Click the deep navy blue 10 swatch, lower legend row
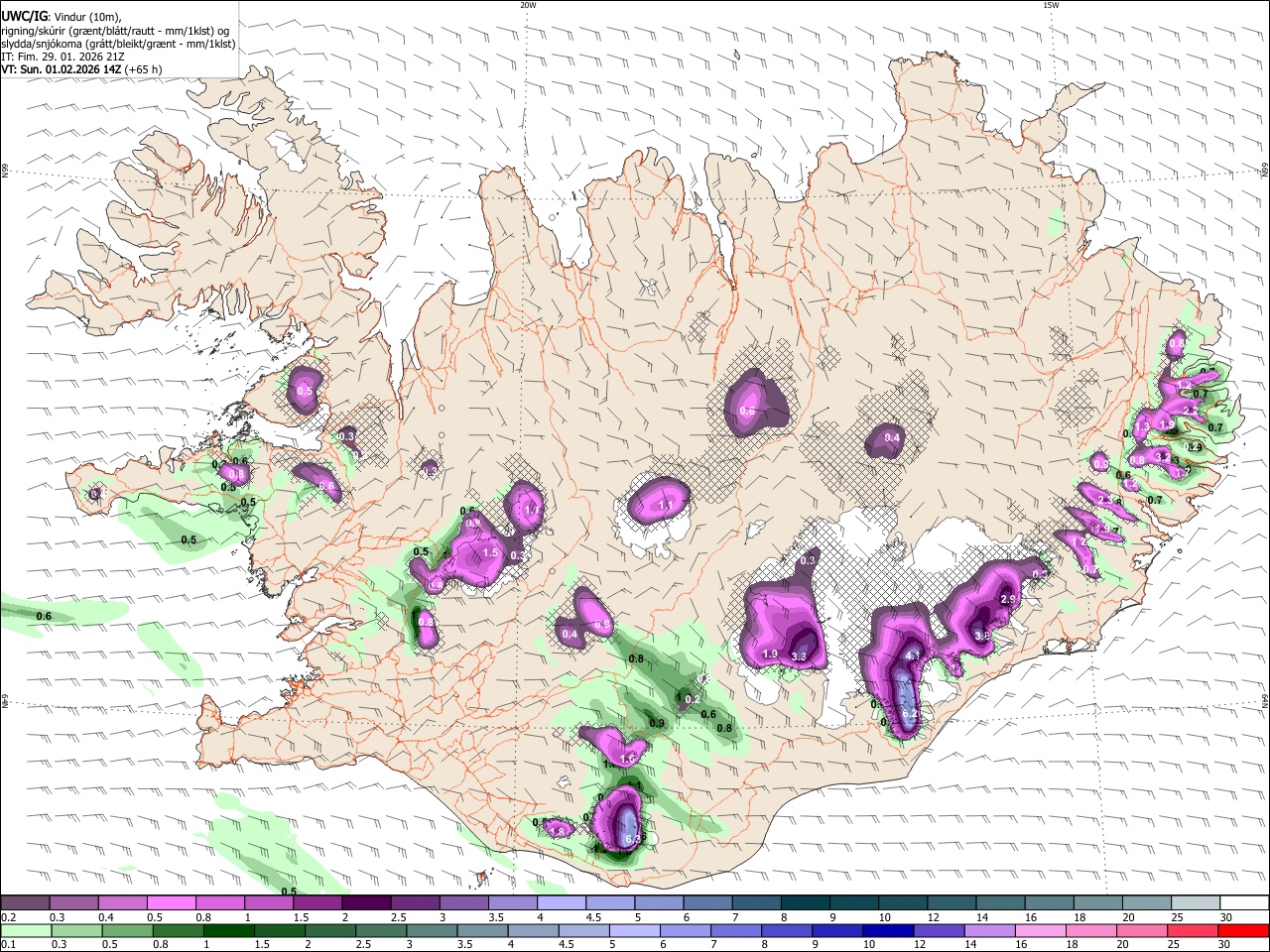The width and height of the screenshot is (1270, 952). click(888, 930)
